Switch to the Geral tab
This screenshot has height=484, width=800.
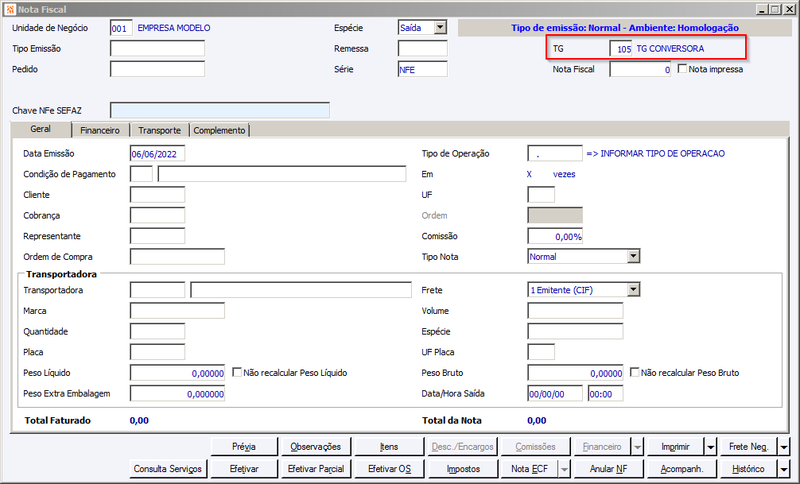pos(40,129)
